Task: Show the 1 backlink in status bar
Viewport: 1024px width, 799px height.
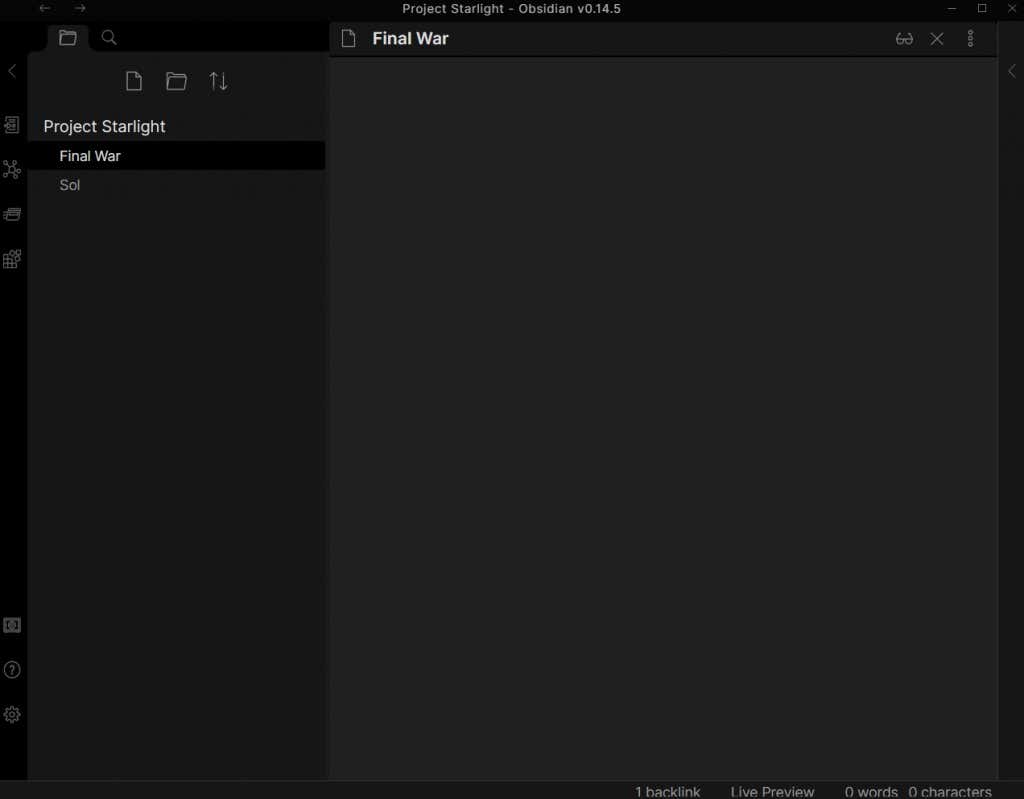Action: pos(667,791)
